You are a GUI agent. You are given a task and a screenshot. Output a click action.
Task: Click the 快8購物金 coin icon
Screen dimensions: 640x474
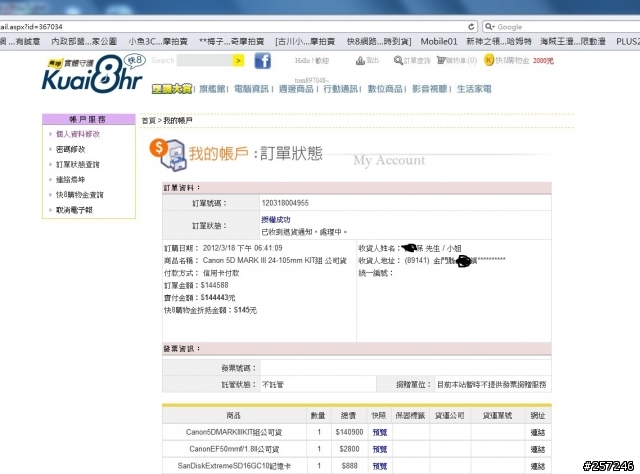coord(489,60)
